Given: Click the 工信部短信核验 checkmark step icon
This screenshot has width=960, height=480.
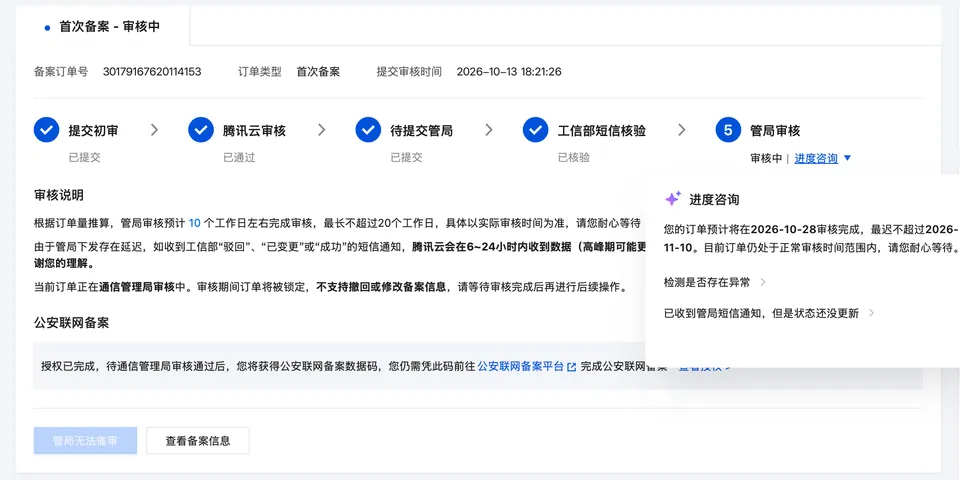Looking at the screenshot, I should tap(535, 130).
